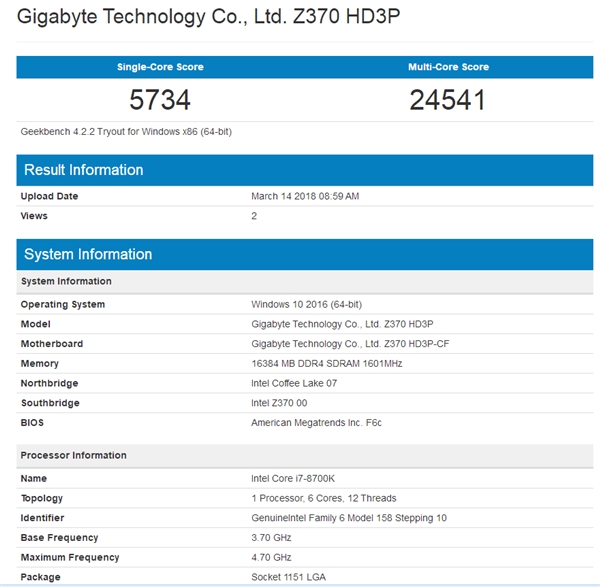Screen dimensions: 600x587
Task: Click the Views row label
Action: (34, 216)
